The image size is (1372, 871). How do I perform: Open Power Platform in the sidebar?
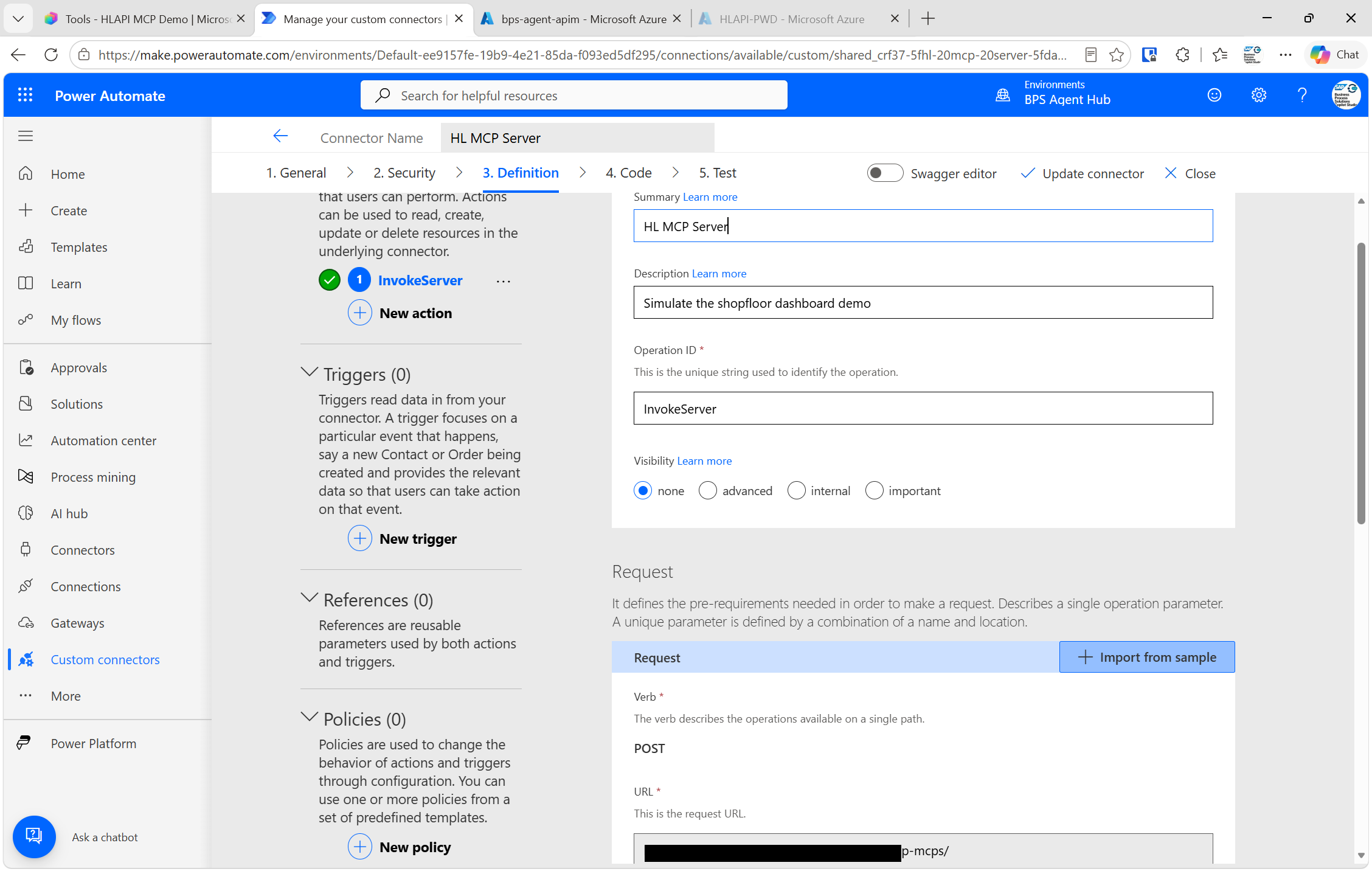94,743
